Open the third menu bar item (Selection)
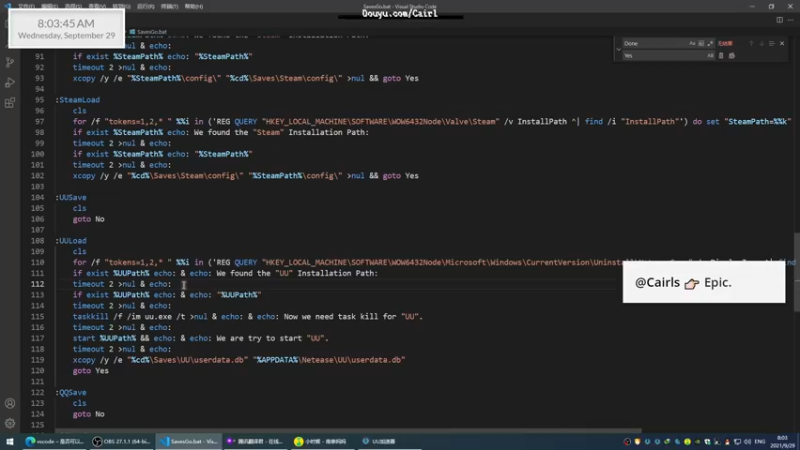The height and width of the screenshot is (450, 800). (73, 7)
